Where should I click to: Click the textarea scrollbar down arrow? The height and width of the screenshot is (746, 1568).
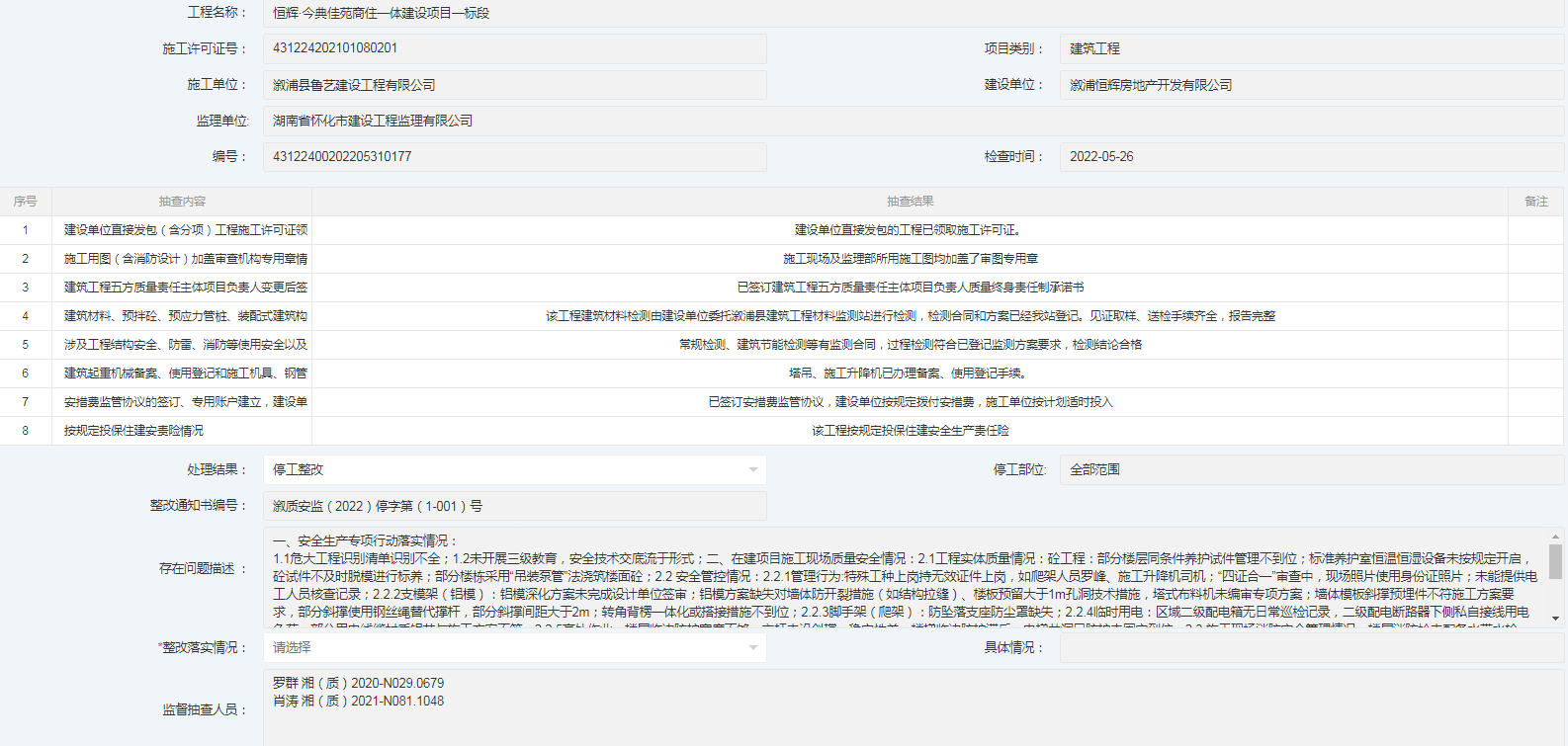tap(1555, 619)
